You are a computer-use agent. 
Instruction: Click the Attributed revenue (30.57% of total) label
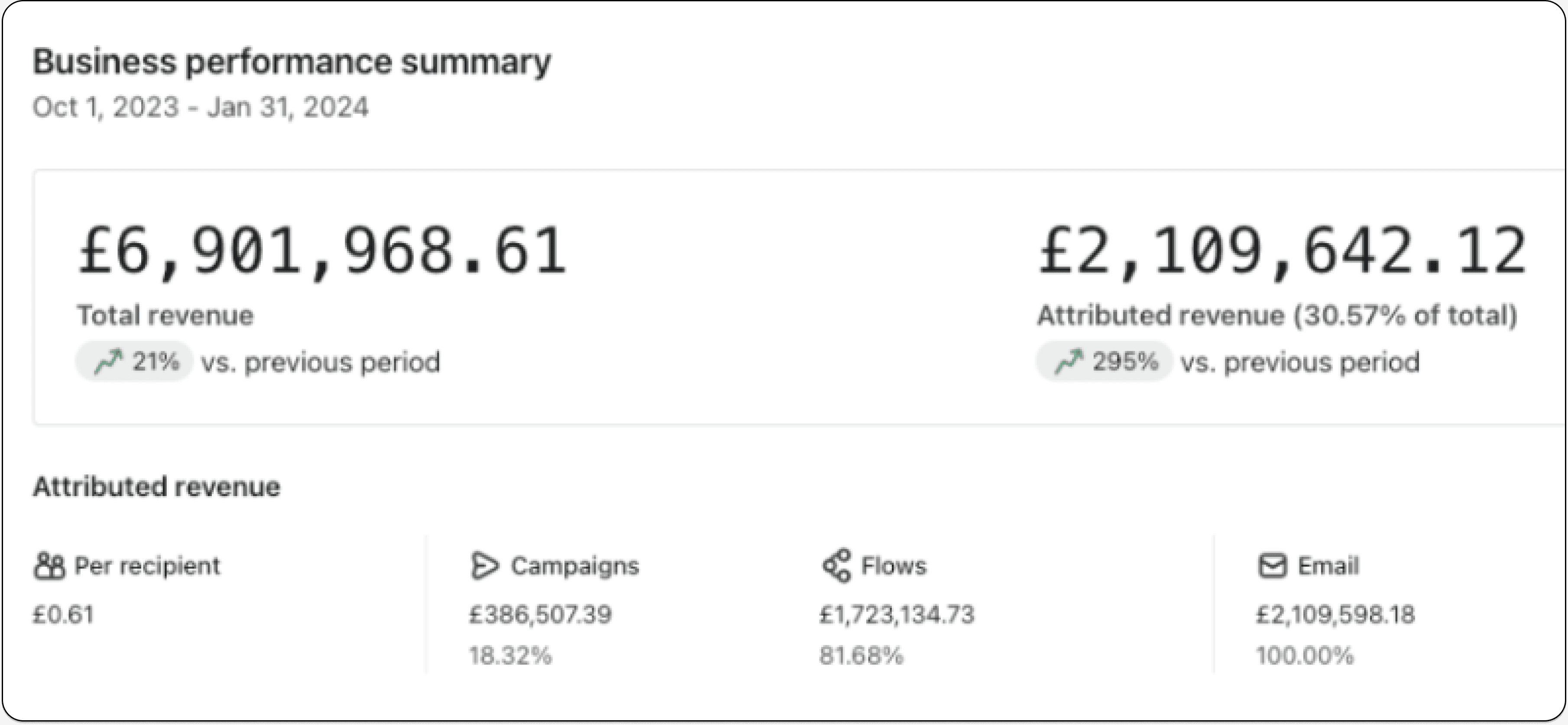pyautogui.click(x=1277, y=316)
